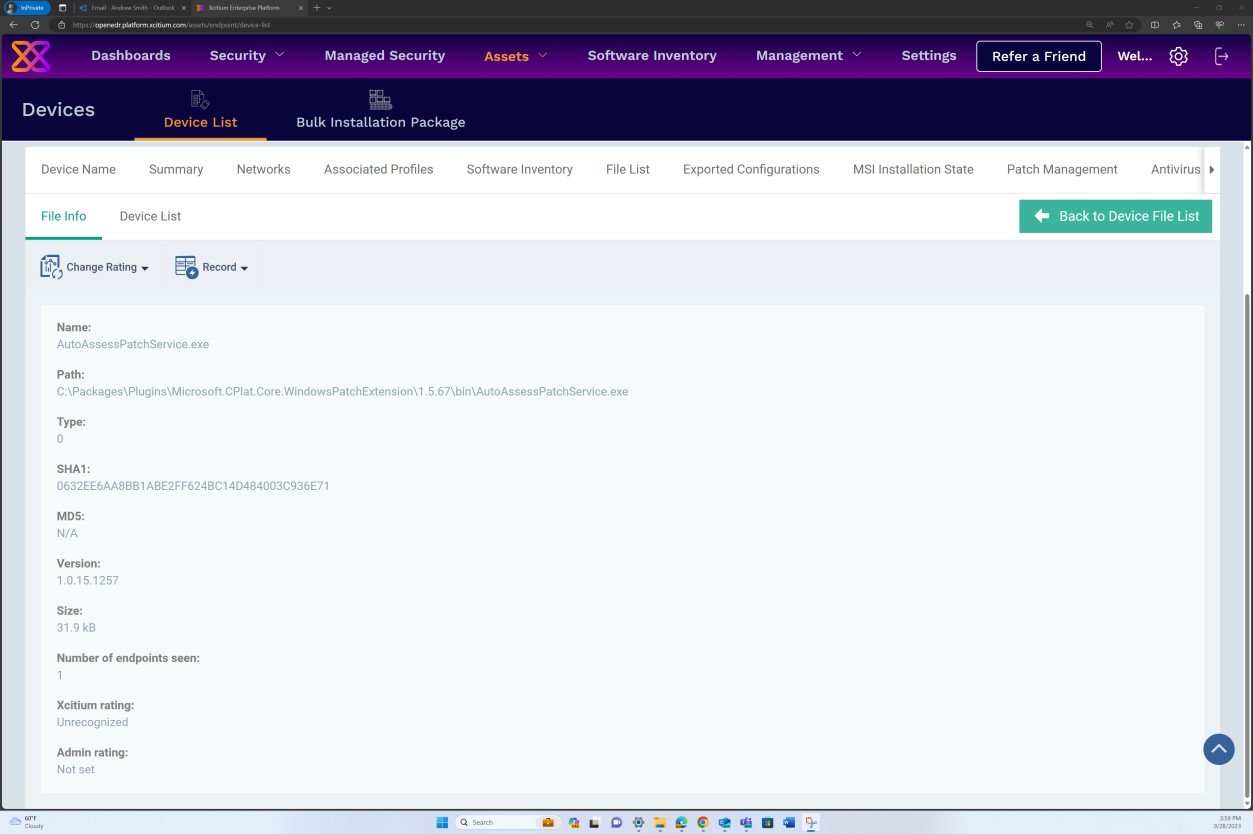Select the Device List icon above its label

pos(199,98)
